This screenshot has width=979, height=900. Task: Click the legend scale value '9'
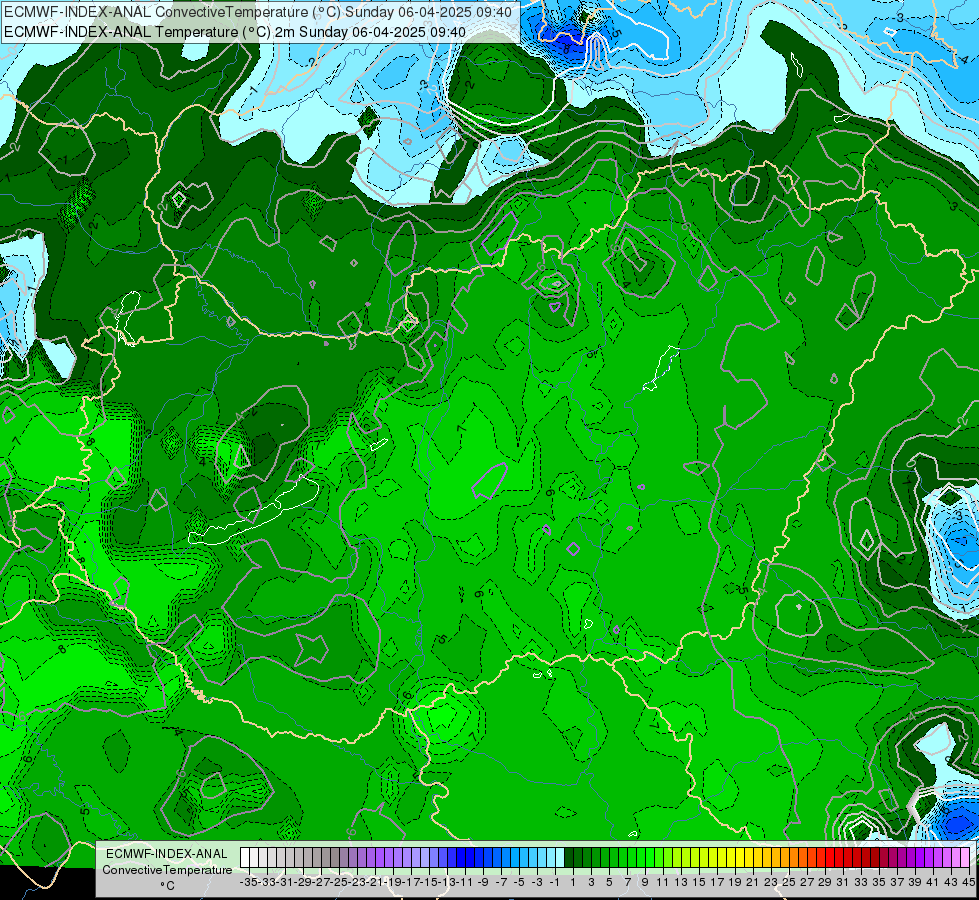[x=645, y=883]
